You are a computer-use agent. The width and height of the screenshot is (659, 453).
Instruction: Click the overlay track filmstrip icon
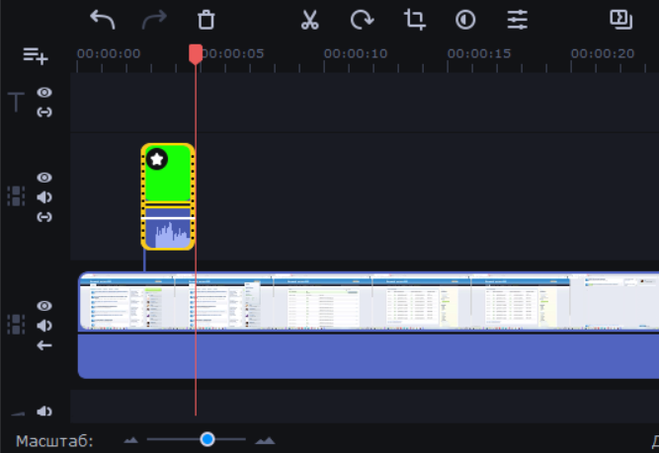coord(16,196)
